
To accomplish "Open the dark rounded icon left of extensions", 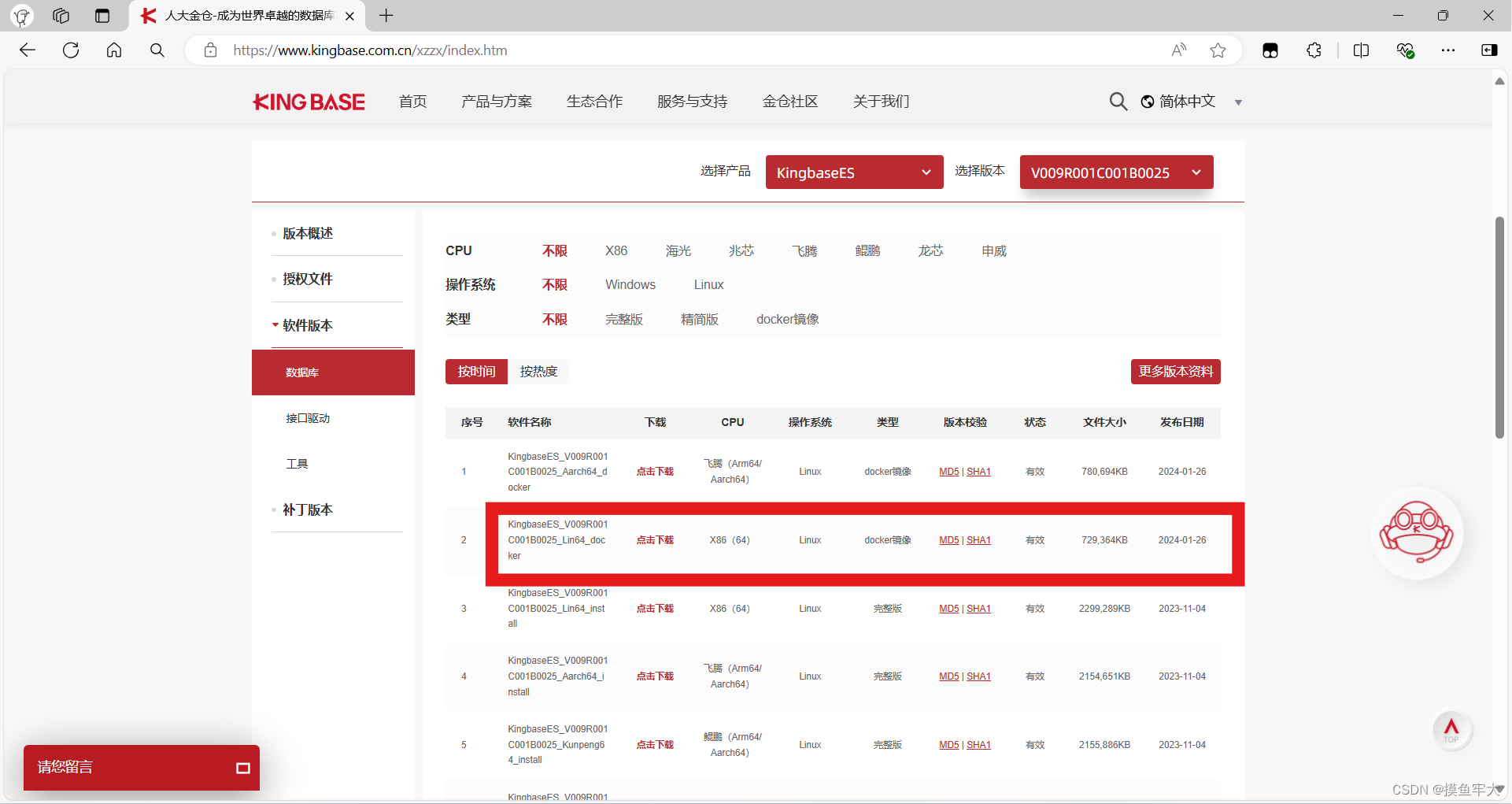I will click(x=1270, y=50).
